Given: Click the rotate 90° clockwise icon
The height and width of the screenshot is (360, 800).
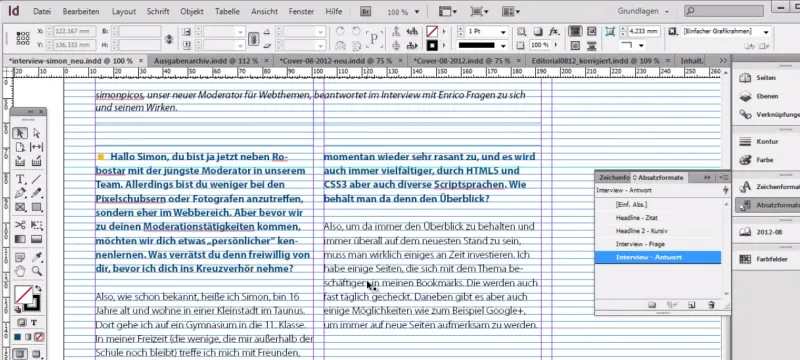Looking at the screenshot, I should tap(340, 32).
